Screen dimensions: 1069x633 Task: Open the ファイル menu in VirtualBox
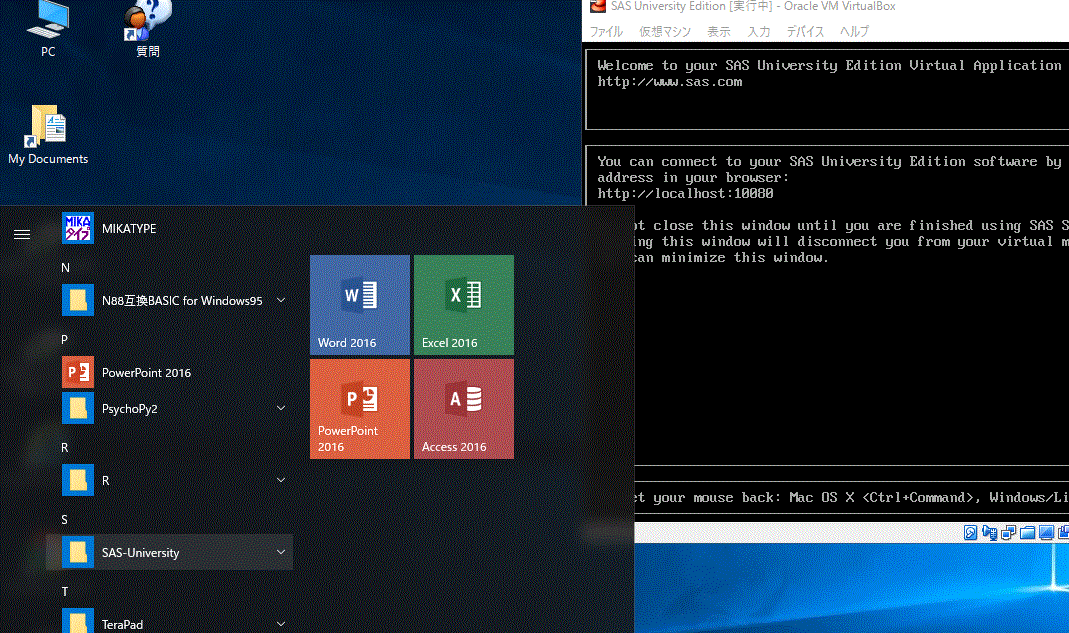606,31
